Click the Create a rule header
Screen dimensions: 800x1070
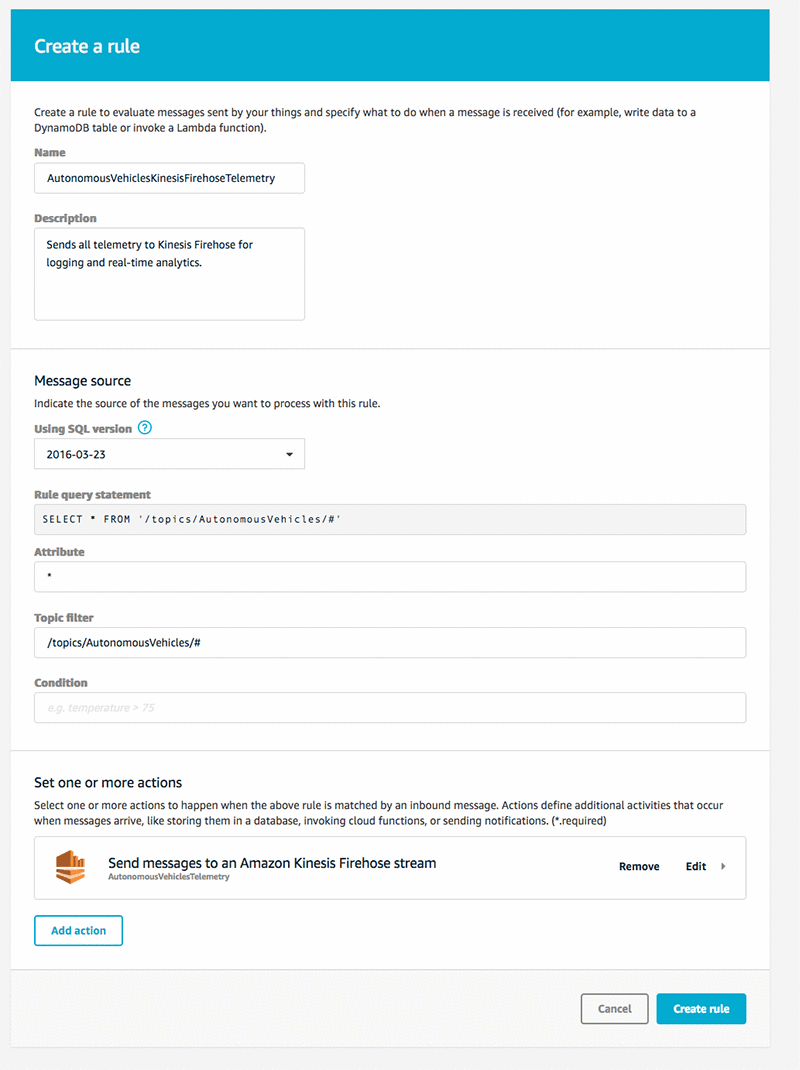[87, 46]
